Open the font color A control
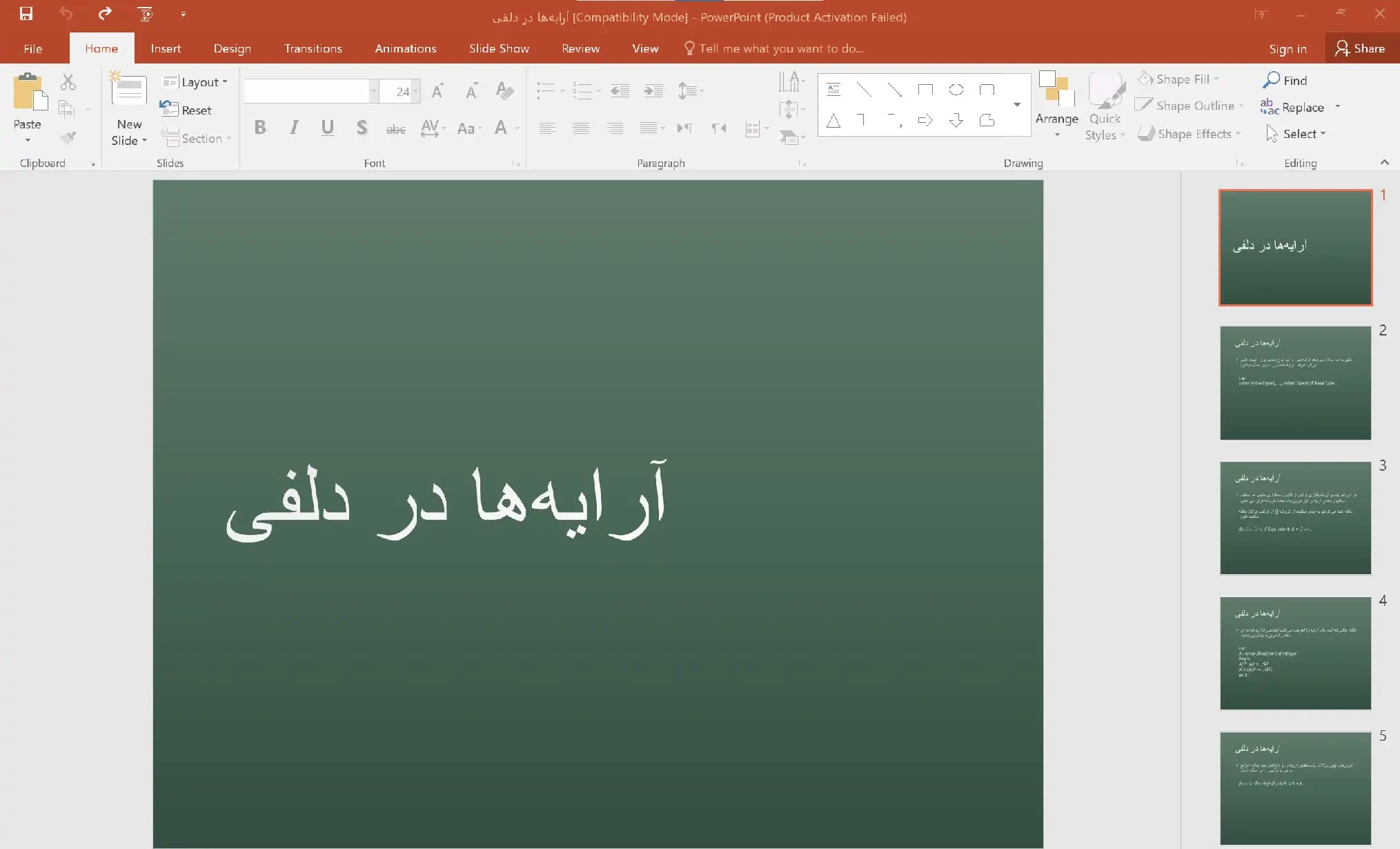This screenshot has height=849, width=1400. pyautogui.click(x=506, y=128)
